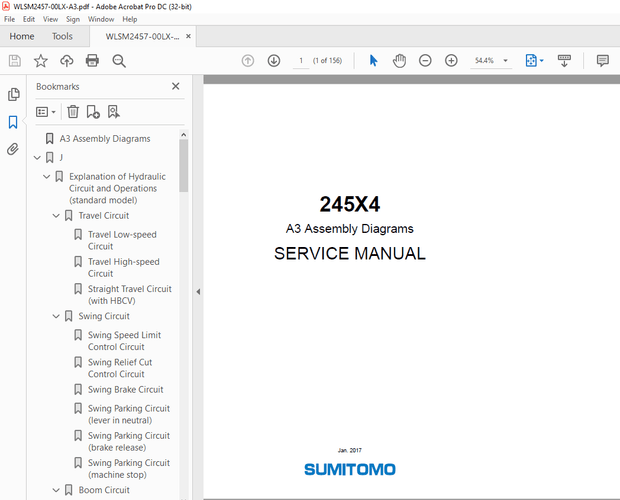This screenshot has width=620, height=500.
Task: Collapse the Boom Circuit bookmark
Action: 56,490
